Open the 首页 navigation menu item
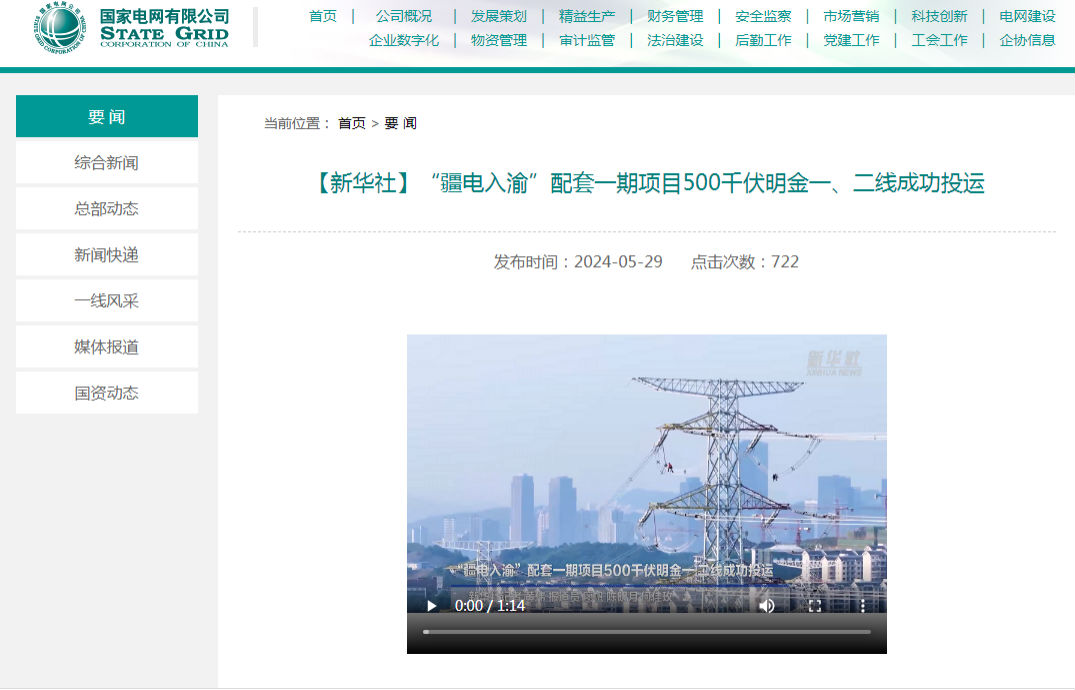The height and width of the screenshot is (690, 1075). point(323,16)
